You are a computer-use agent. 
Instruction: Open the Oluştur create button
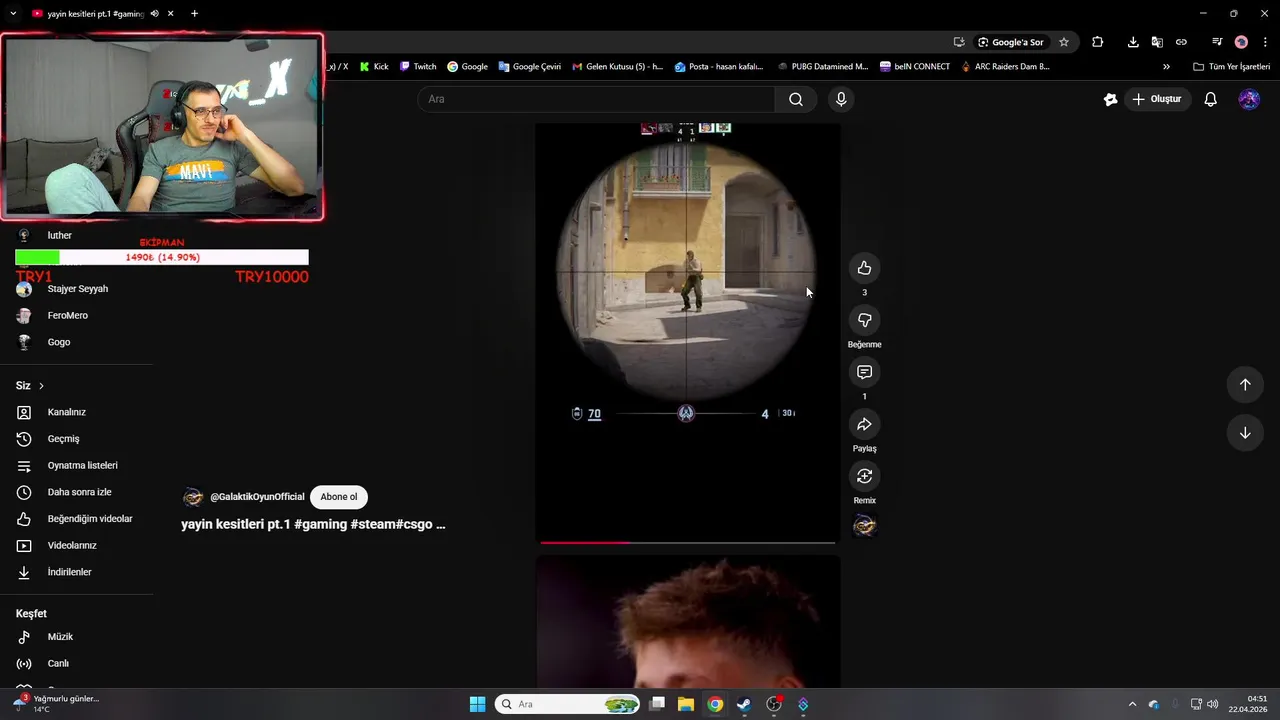1157,99
